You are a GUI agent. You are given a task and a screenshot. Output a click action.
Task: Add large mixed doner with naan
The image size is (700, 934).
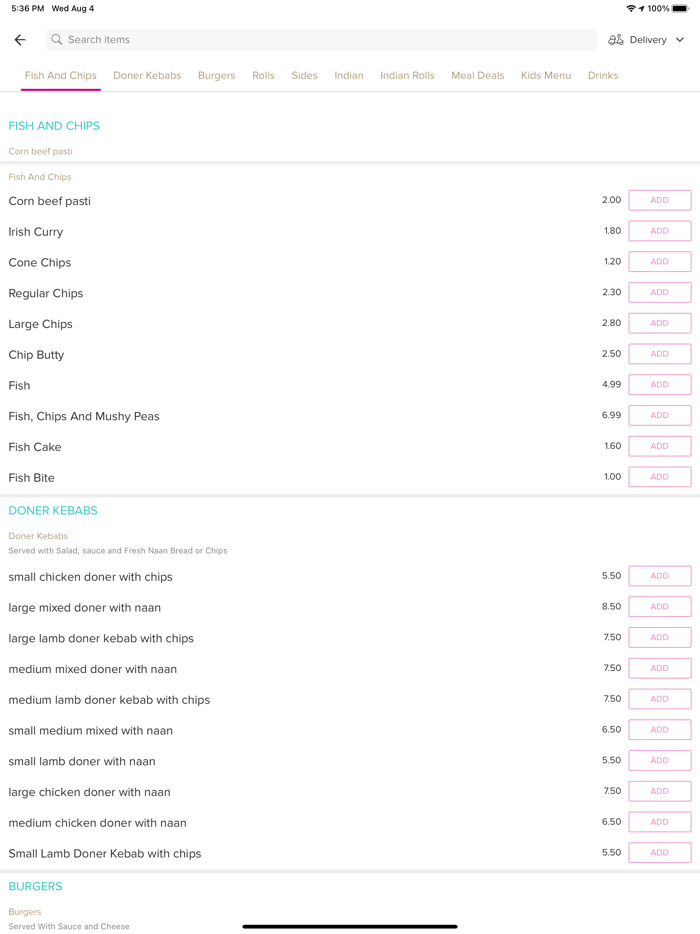click(659, 607)
